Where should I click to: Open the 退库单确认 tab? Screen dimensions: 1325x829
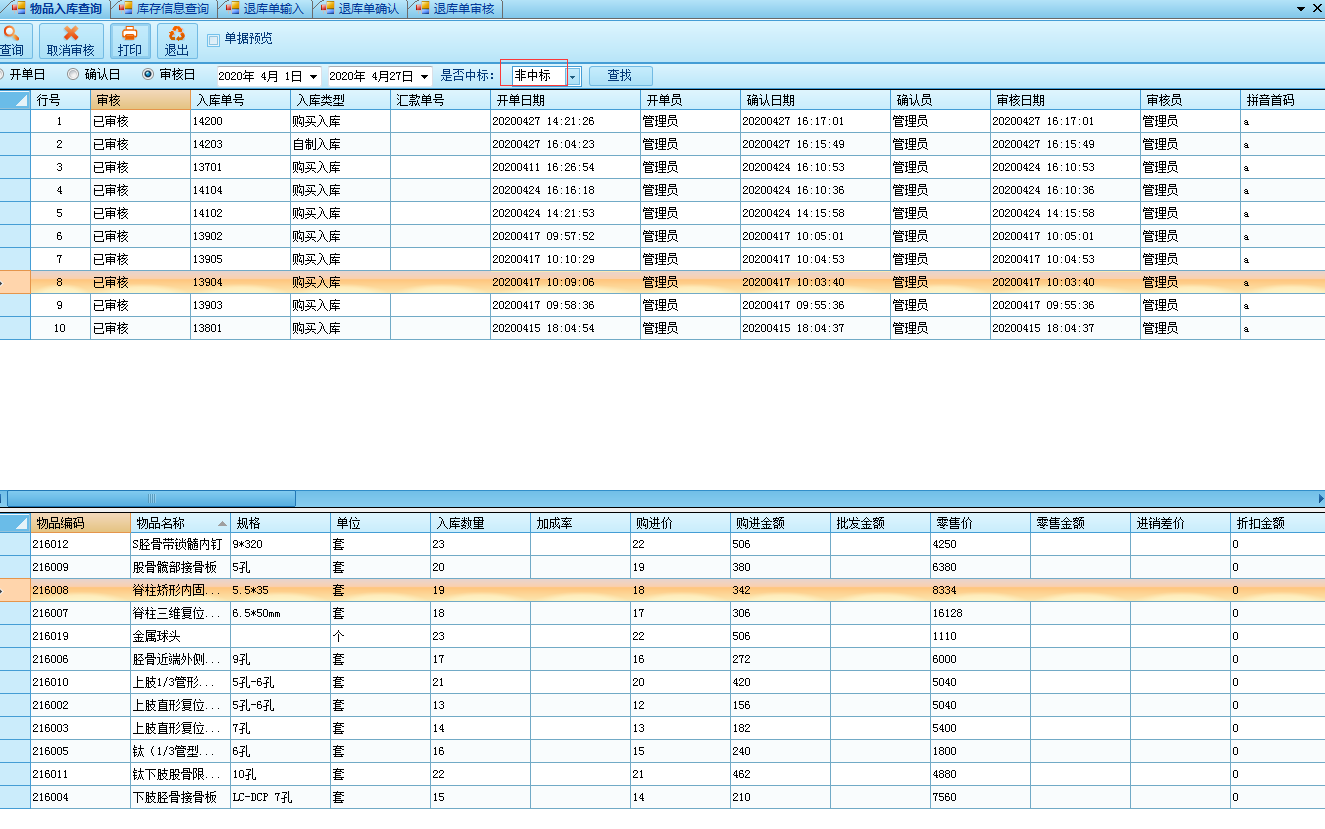pos(360,9)
